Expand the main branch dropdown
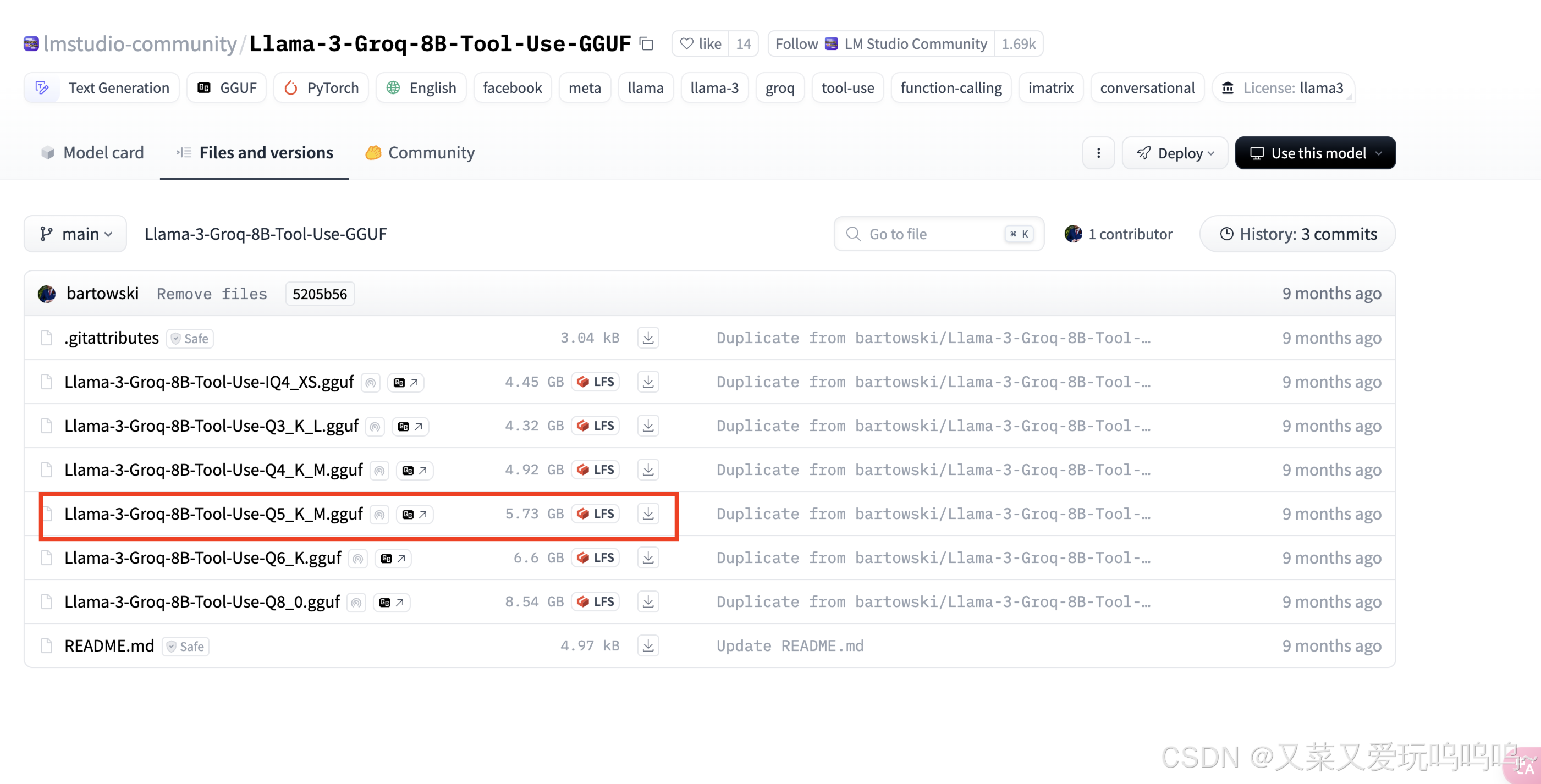Screen dimensions: 1541x784 (x=75, y=234)
